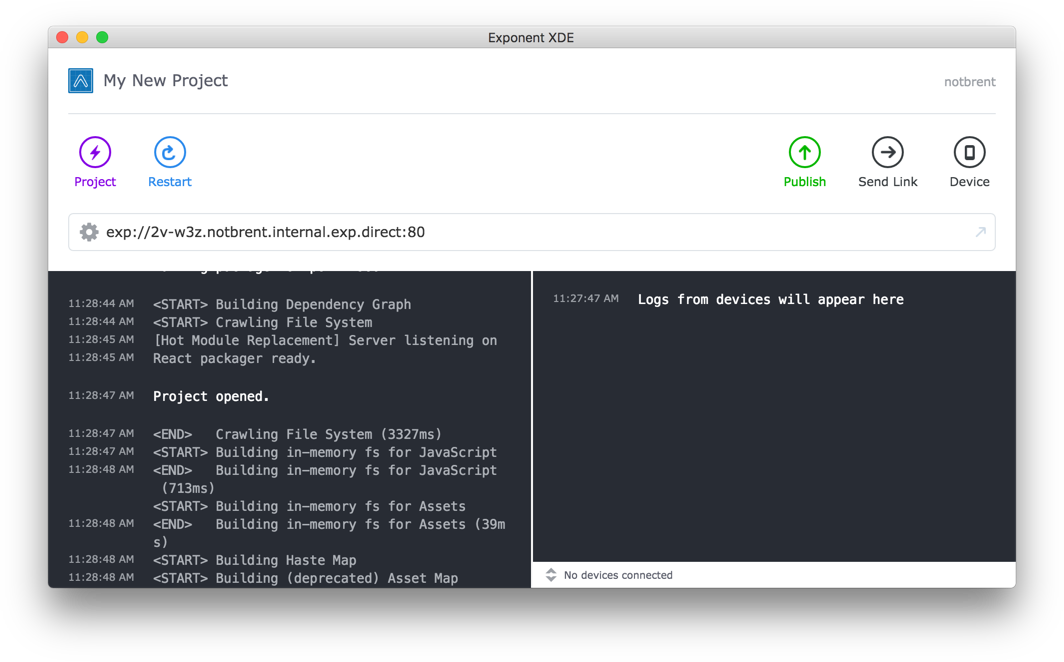Image resolution: width=1064 pixels, height=662 pixels.
Task: Click the green Publish upload icon
Action: pyautogui.click(x=805, y=152)
